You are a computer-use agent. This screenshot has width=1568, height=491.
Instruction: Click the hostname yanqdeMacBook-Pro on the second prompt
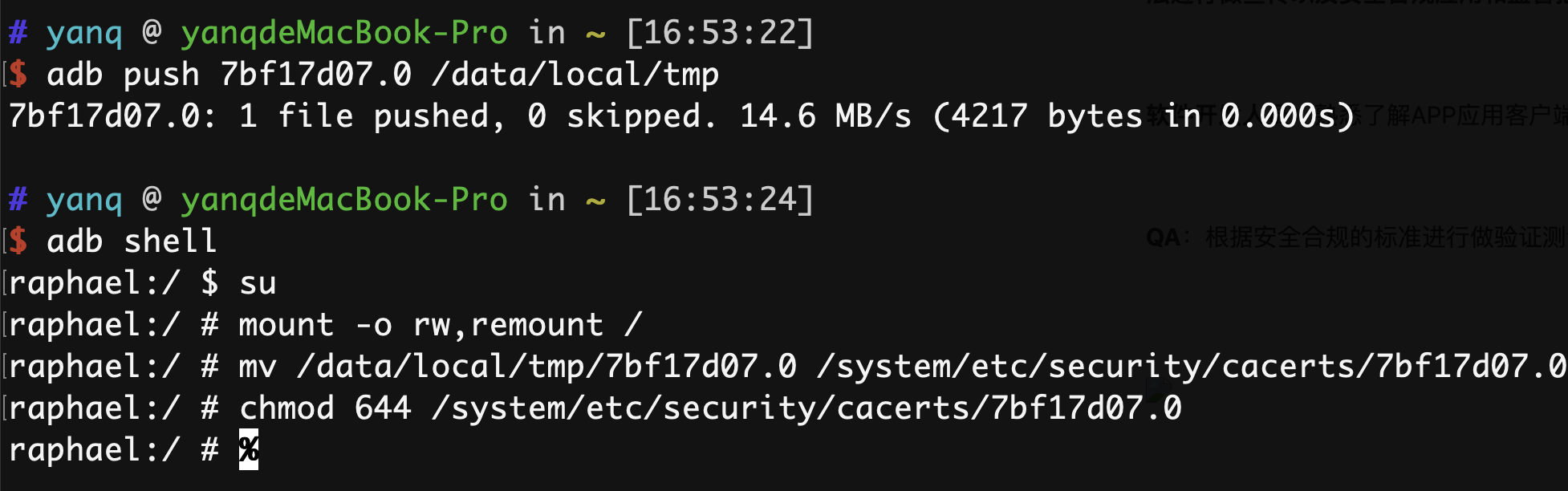[343, 200]
